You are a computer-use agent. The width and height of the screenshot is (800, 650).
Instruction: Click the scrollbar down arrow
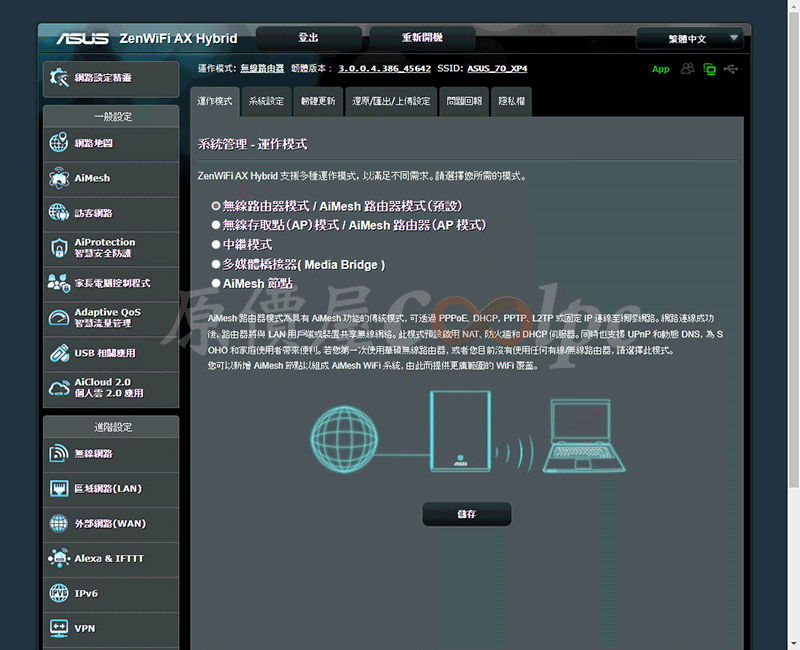point(794,644)
